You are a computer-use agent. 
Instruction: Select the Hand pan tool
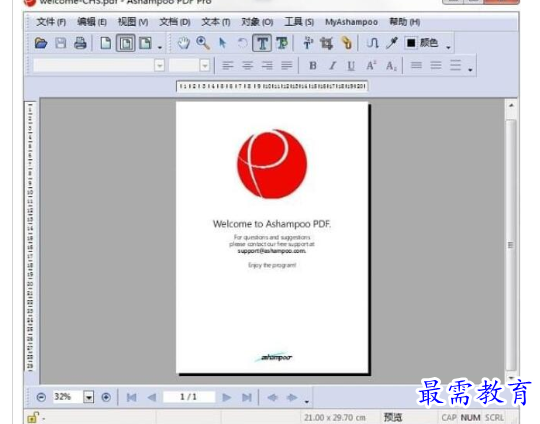pyautogui.click(x=184, y=43)
